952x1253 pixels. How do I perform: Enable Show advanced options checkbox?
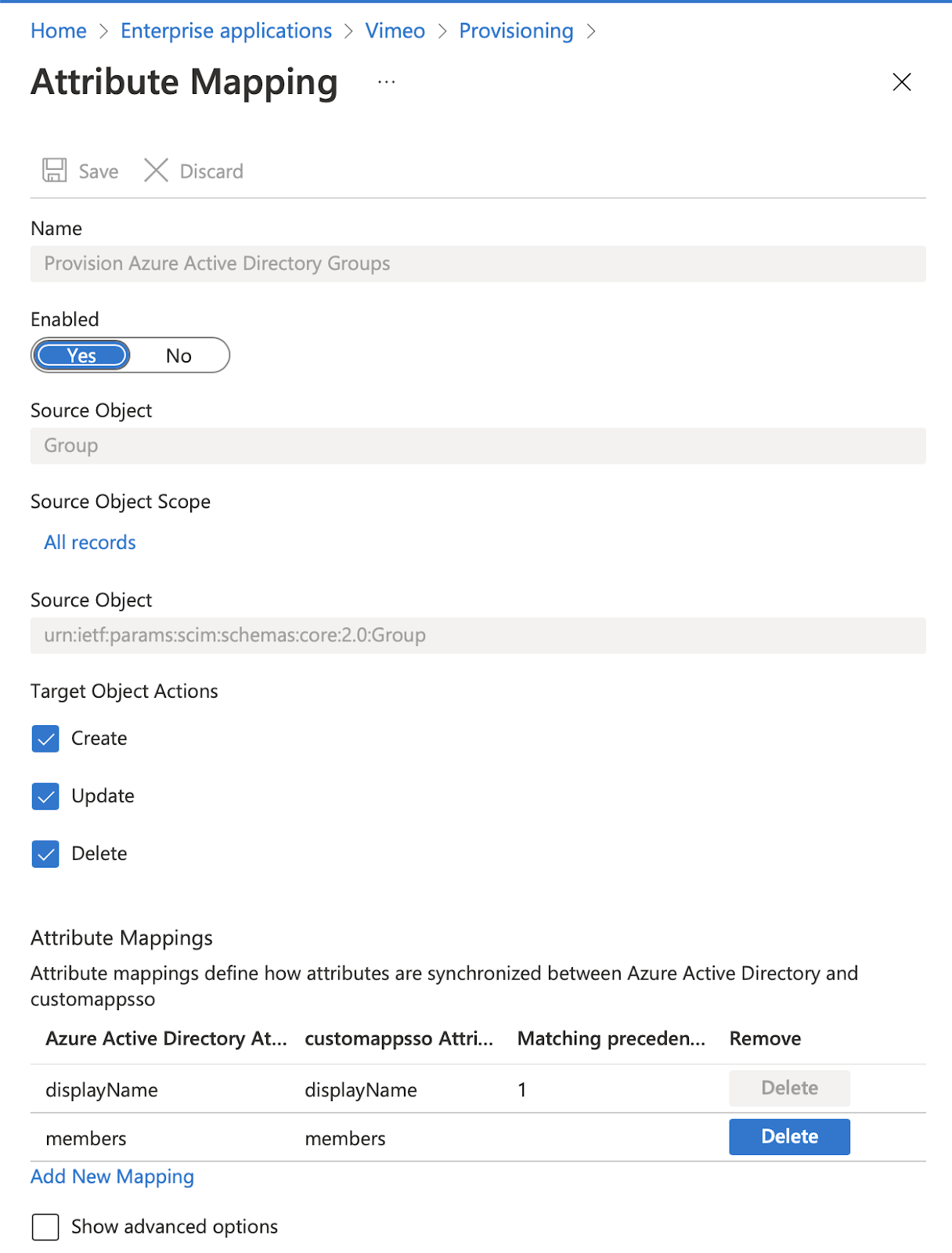tap(45, 1227)
